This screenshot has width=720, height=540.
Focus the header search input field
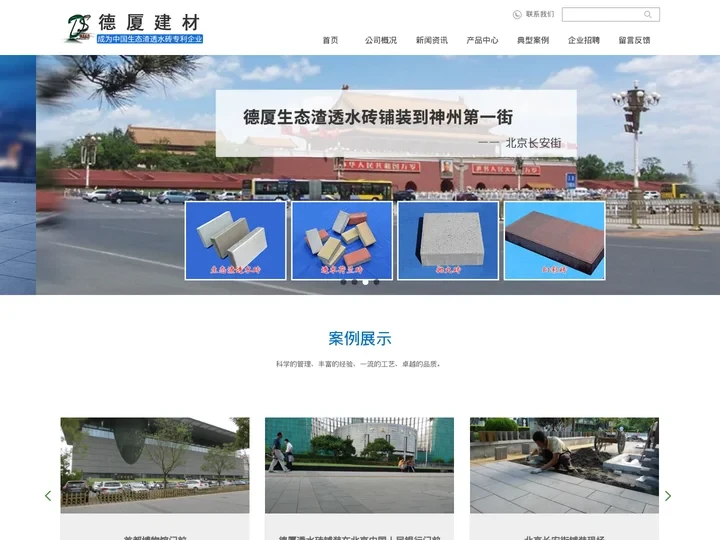pyautogui.click(x=611, y=15)
